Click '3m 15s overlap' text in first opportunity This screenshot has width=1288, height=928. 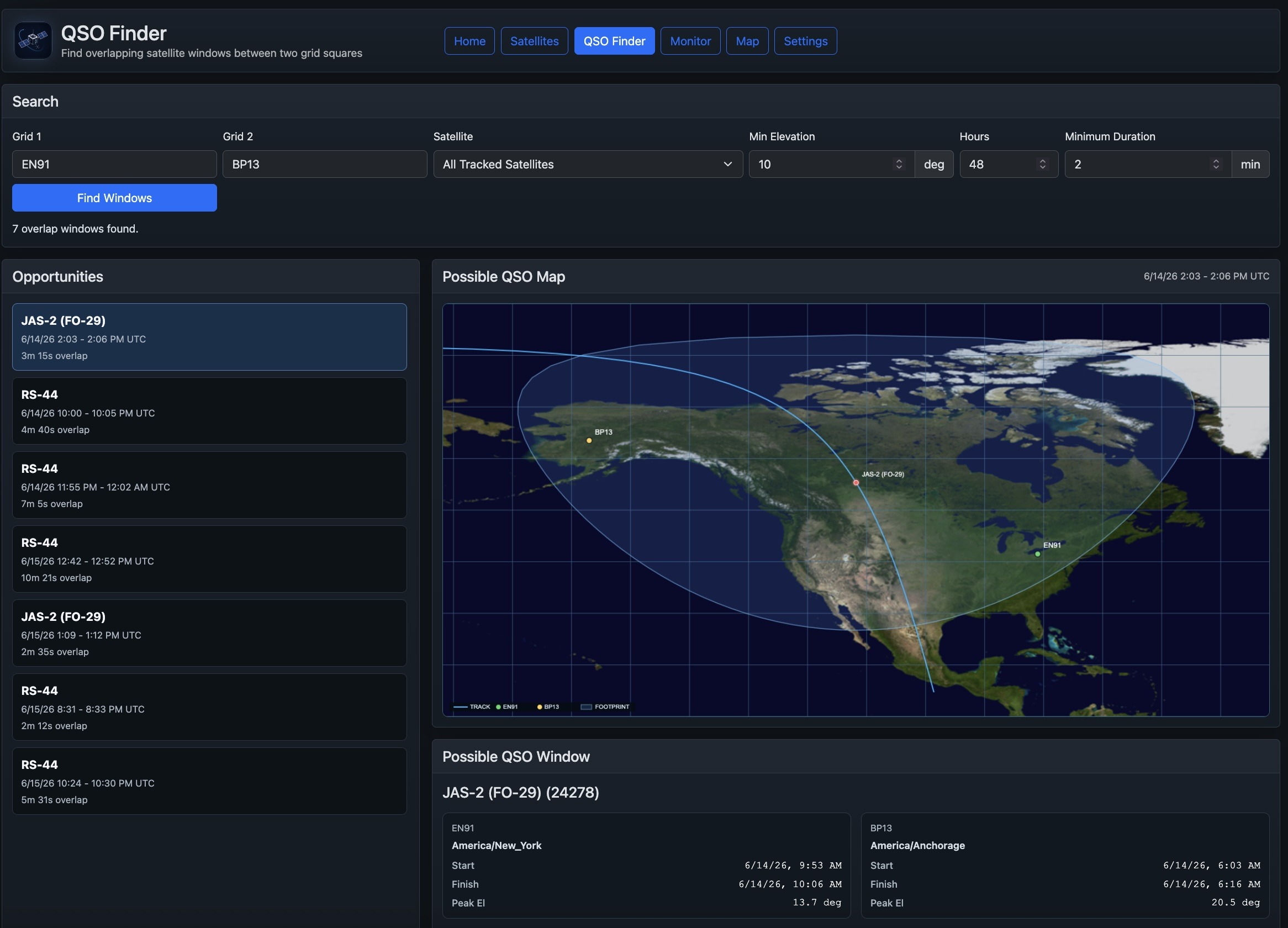tap(55, 356)
